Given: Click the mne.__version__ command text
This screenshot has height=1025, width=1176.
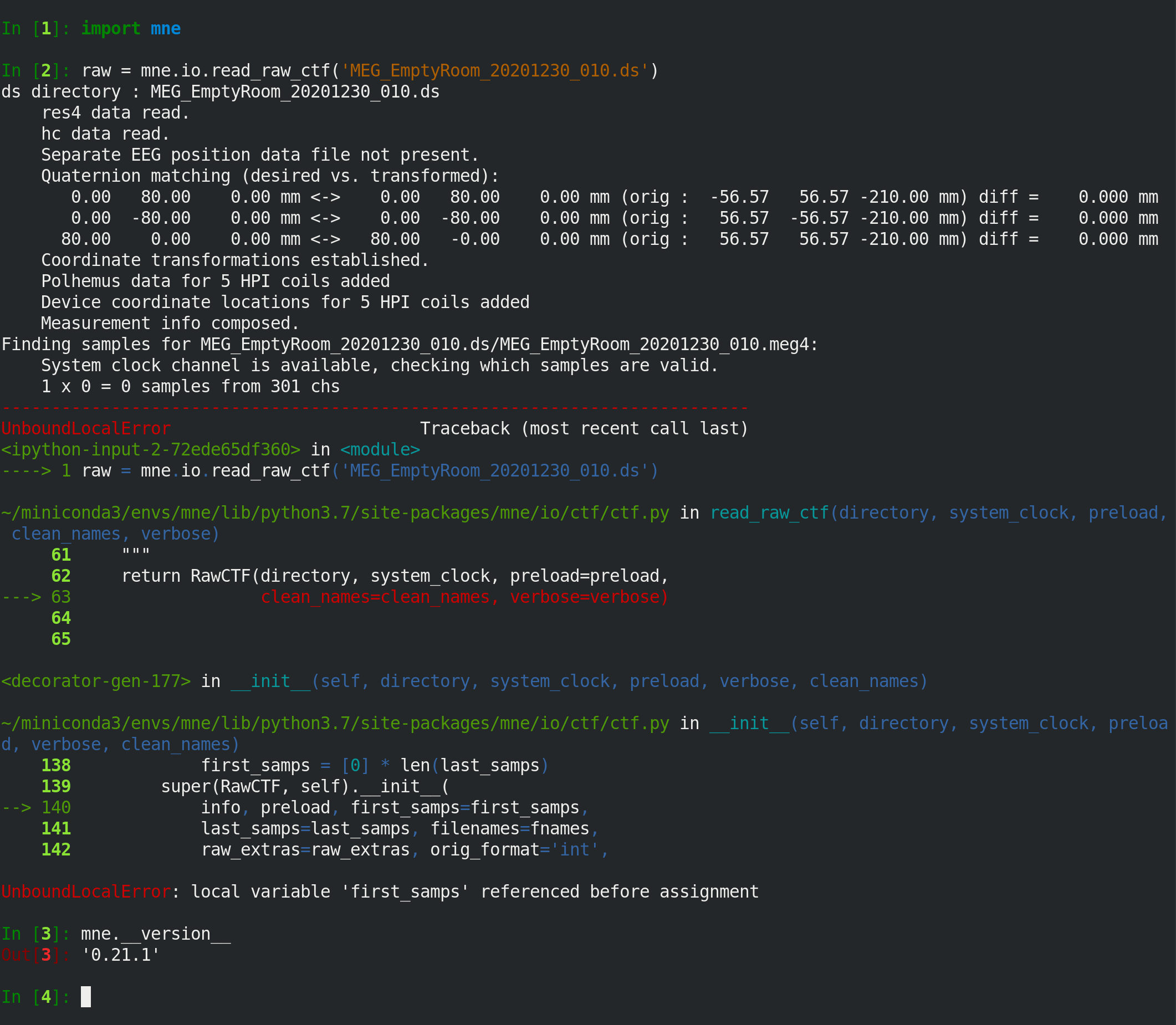Looking at the screenshot, I should pyautogui.click(x=154, y=933).
